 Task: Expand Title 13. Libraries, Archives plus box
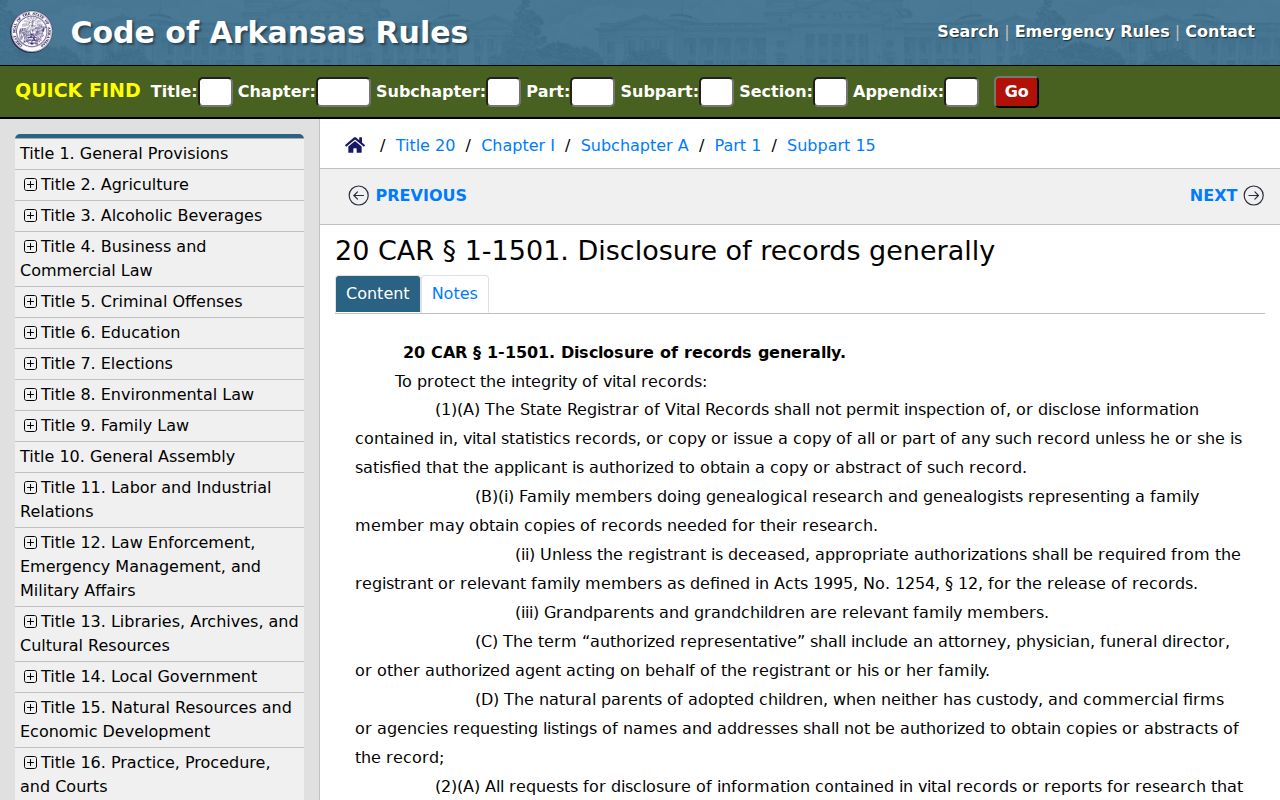pos(30,621)
